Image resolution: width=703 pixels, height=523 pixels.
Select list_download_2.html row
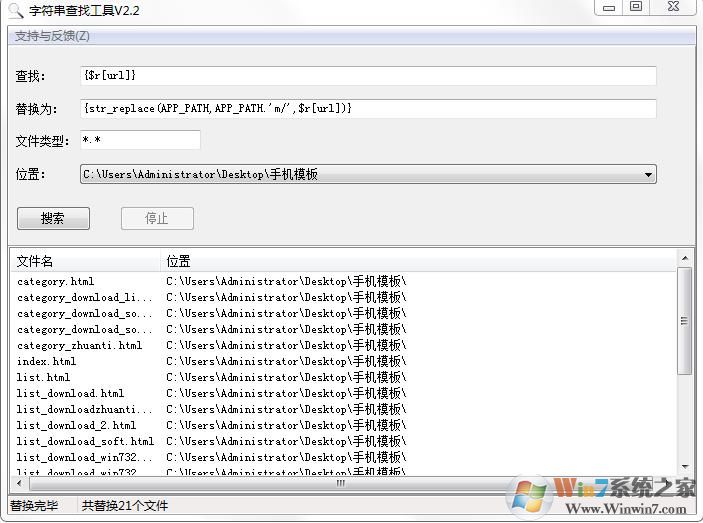76,425
